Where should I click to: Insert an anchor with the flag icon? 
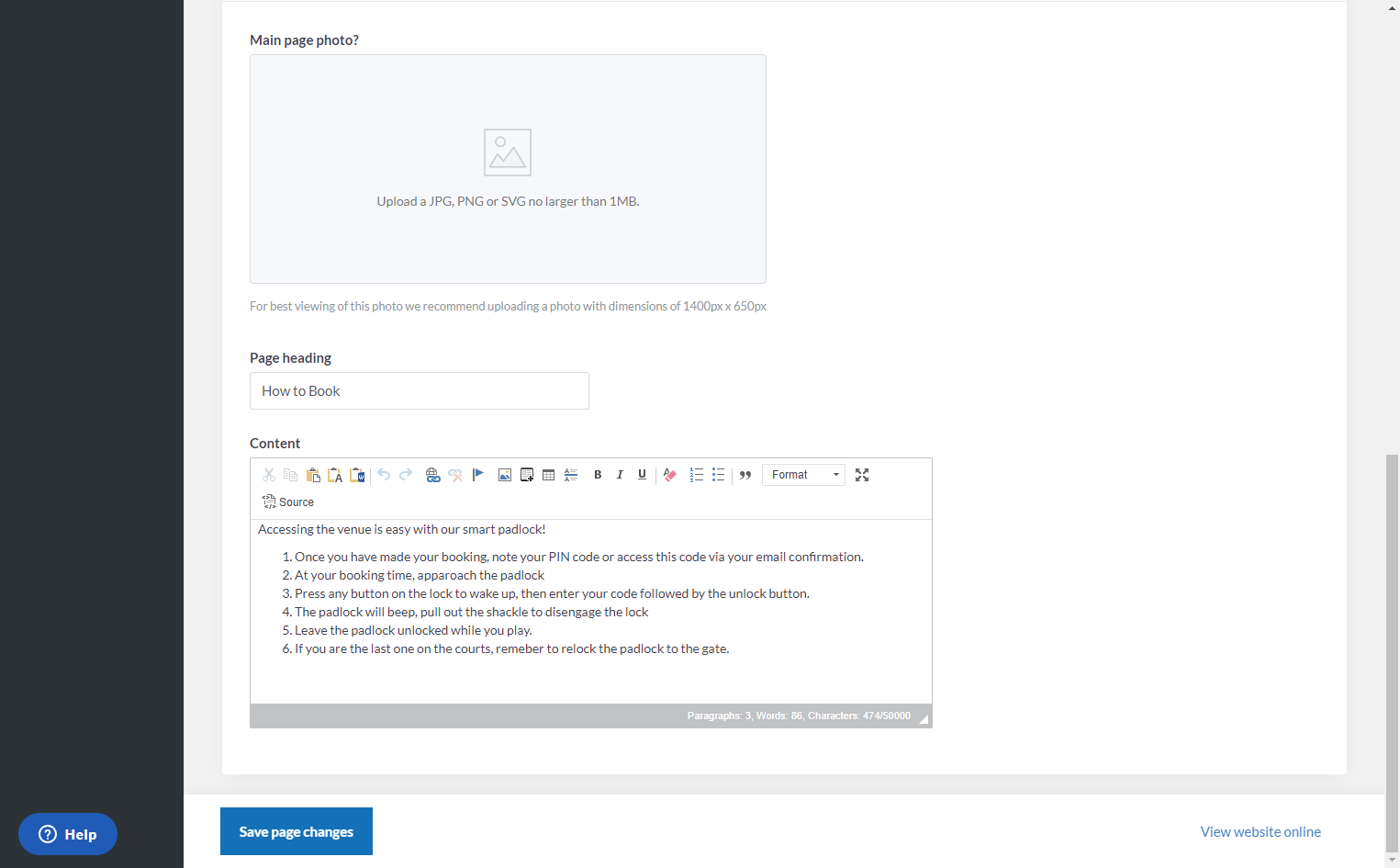click(x=477, y=475)
